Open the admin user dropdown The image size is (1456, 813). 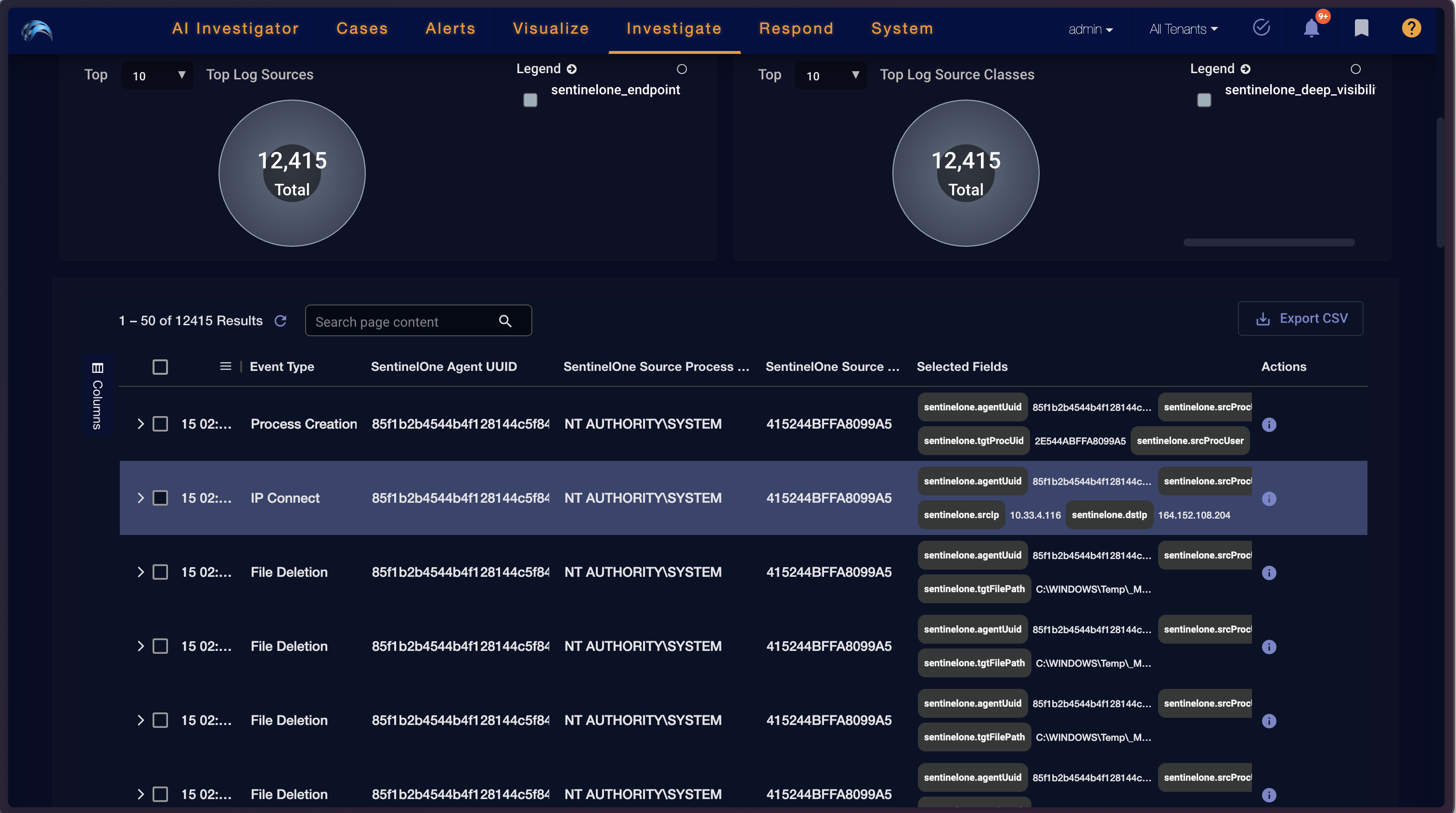1090,29
